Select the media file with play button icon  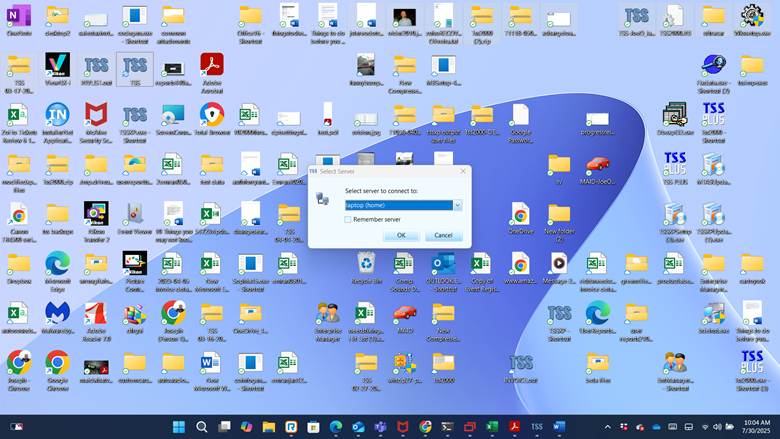click(x=559, y=268)
